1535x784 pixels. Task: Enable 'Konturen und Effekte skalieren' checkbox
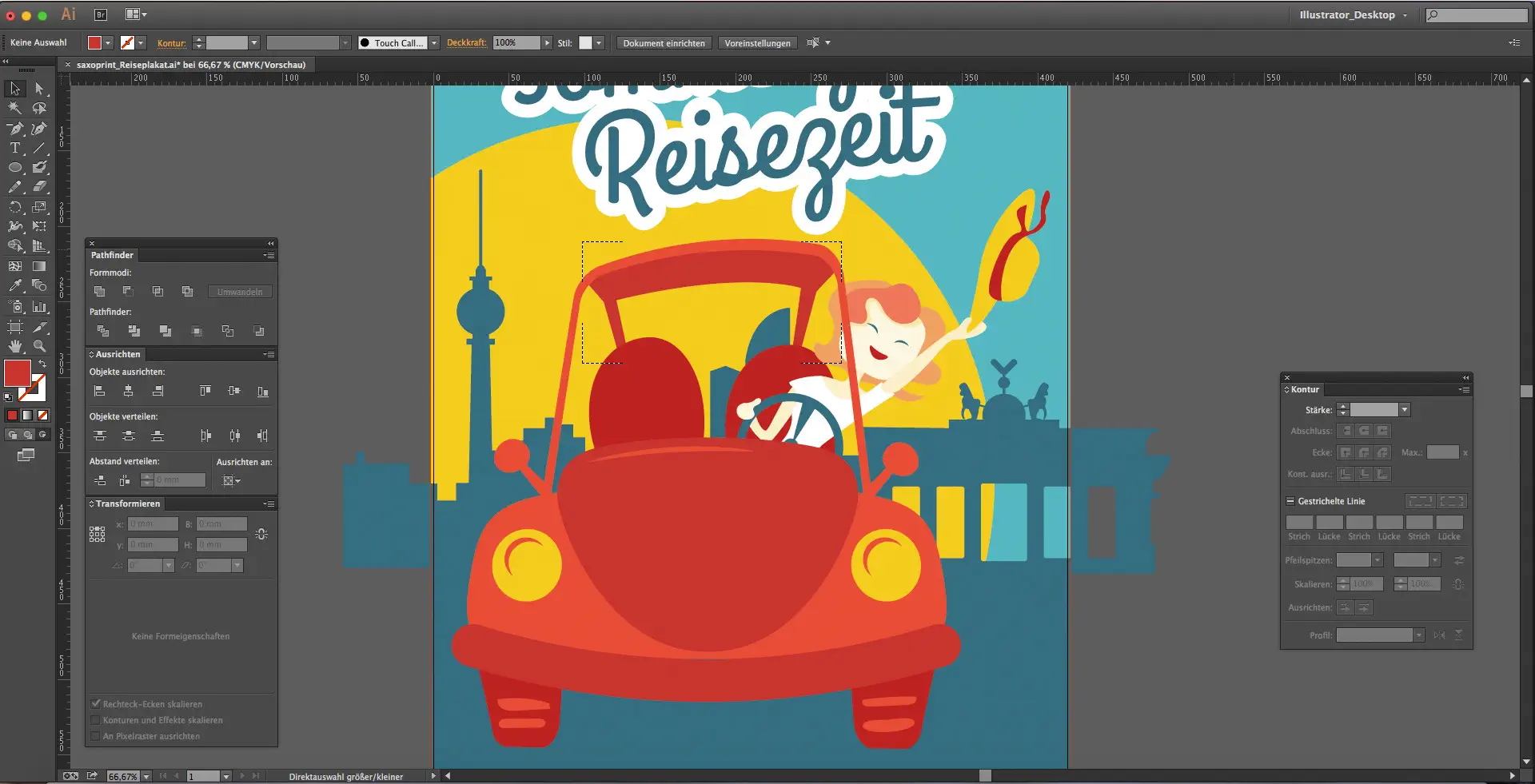(x=97, y=720)
